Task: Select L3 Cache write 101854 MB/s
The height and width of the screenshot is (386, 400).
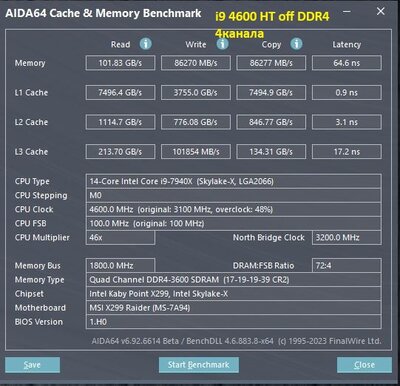Action: coord(196,152)
